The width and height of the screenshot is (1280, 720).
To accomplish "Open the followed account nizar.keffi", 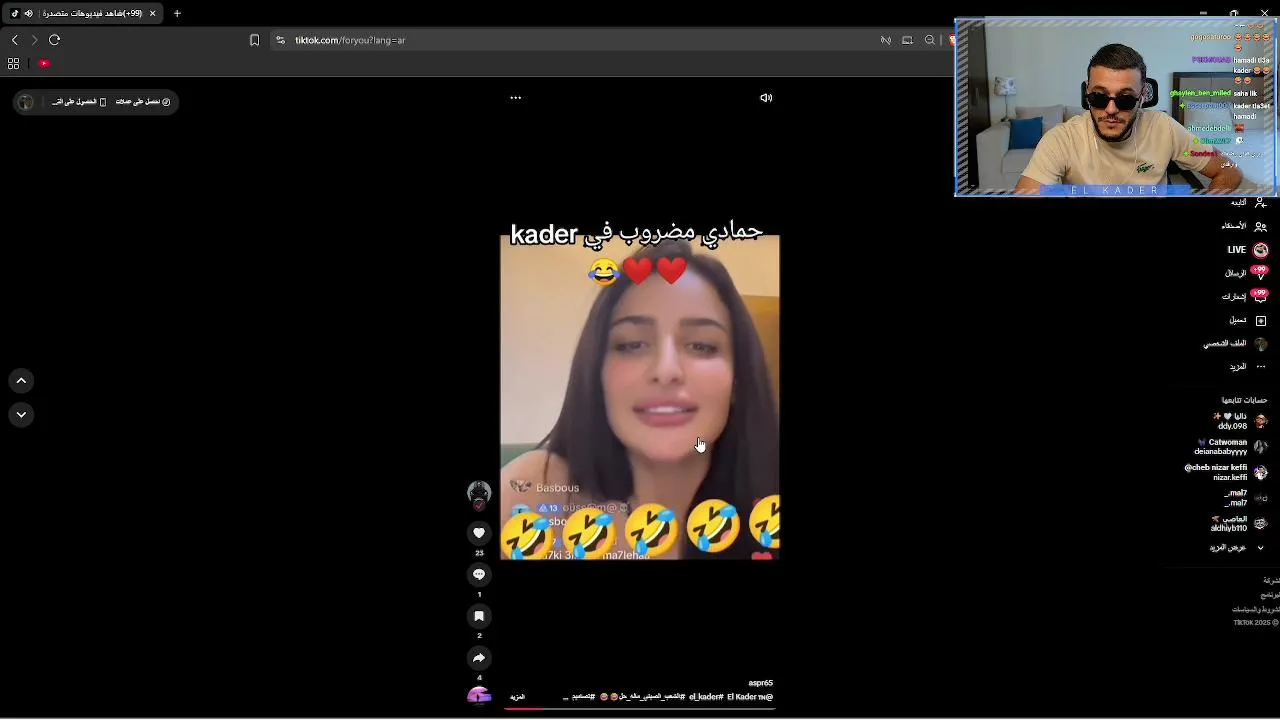I will click(1227, 472).
